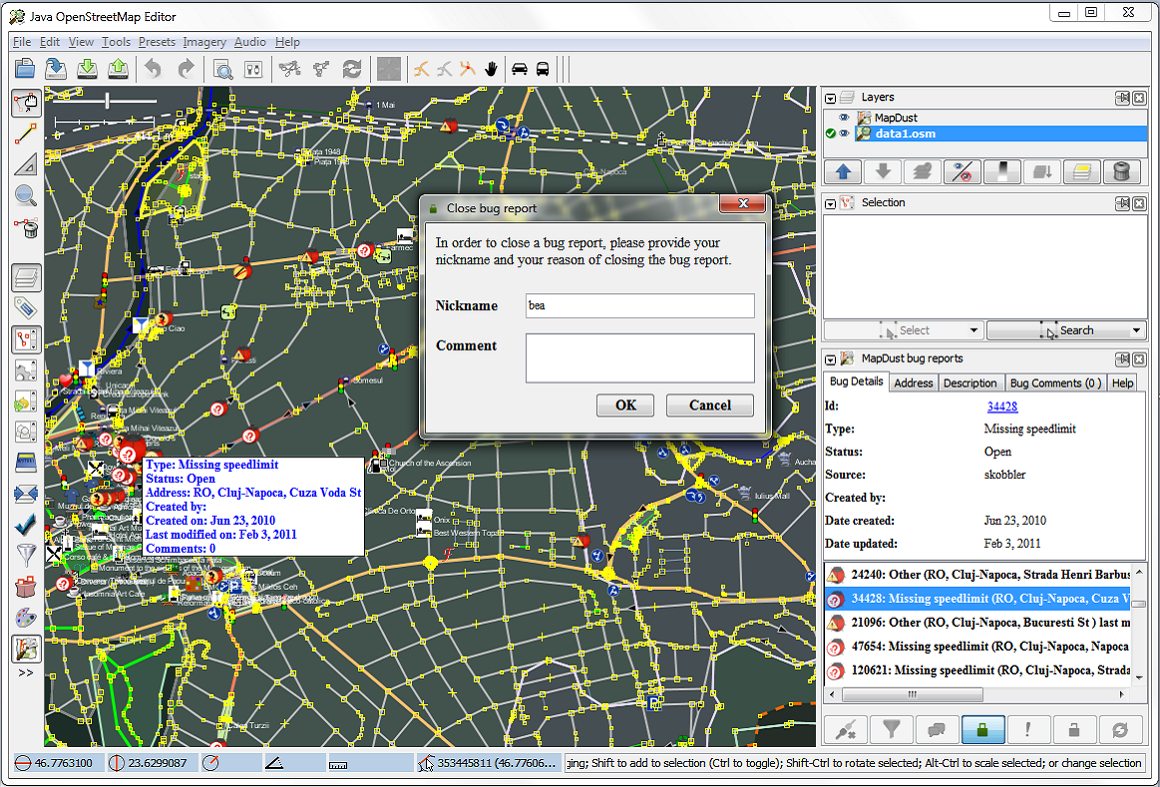
Task: Open the Search button dropdown arrow
Action: [x=1136, y=331]
